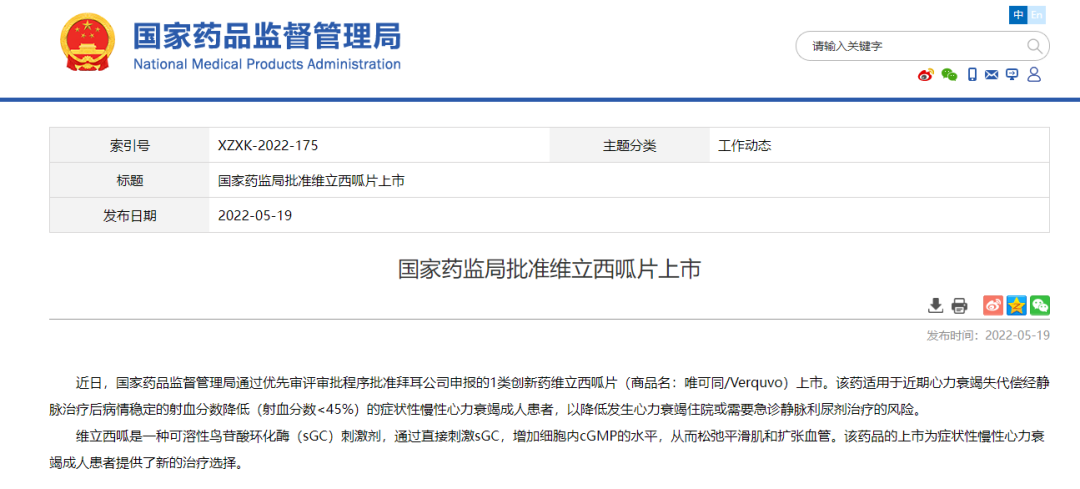
Task: Switch language to En (English)
Action: pos(1038,15)
